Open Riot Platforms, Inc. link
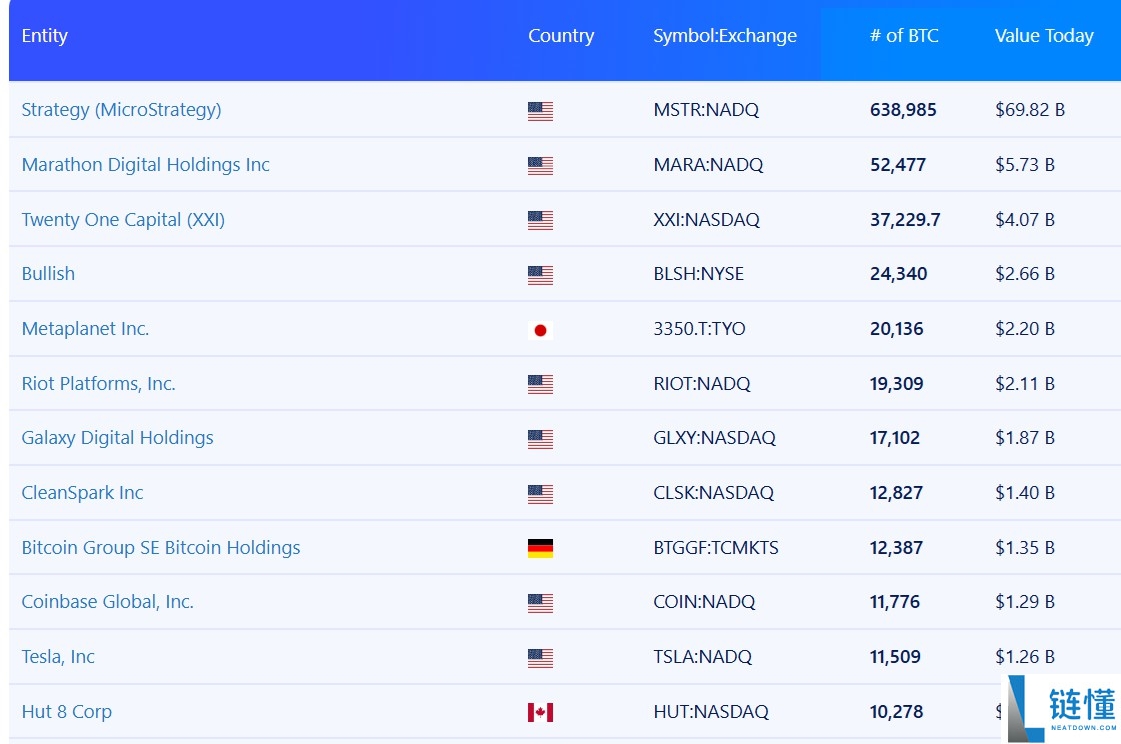Screen dimensions: 1121x744 [99, 384]
